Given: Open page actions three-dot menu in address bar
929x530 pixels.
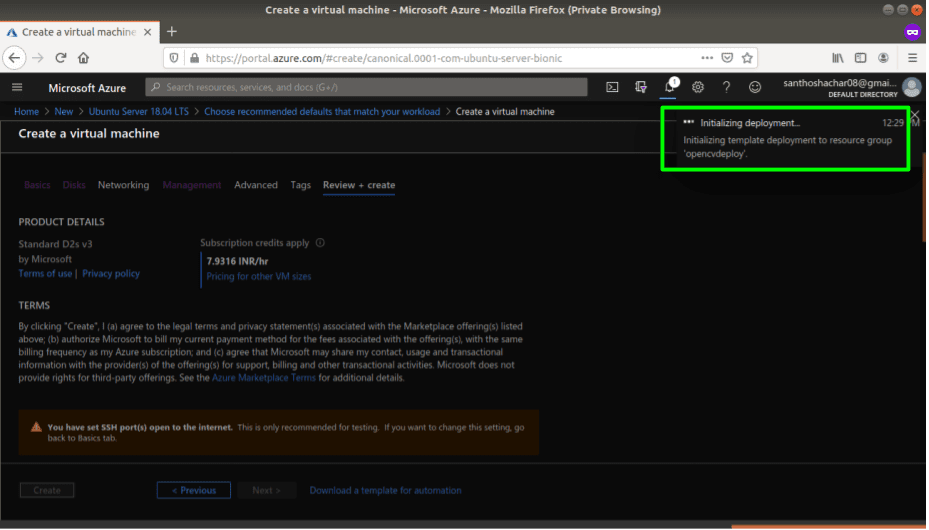Looking at the screenshot, I should click(707, 58).
